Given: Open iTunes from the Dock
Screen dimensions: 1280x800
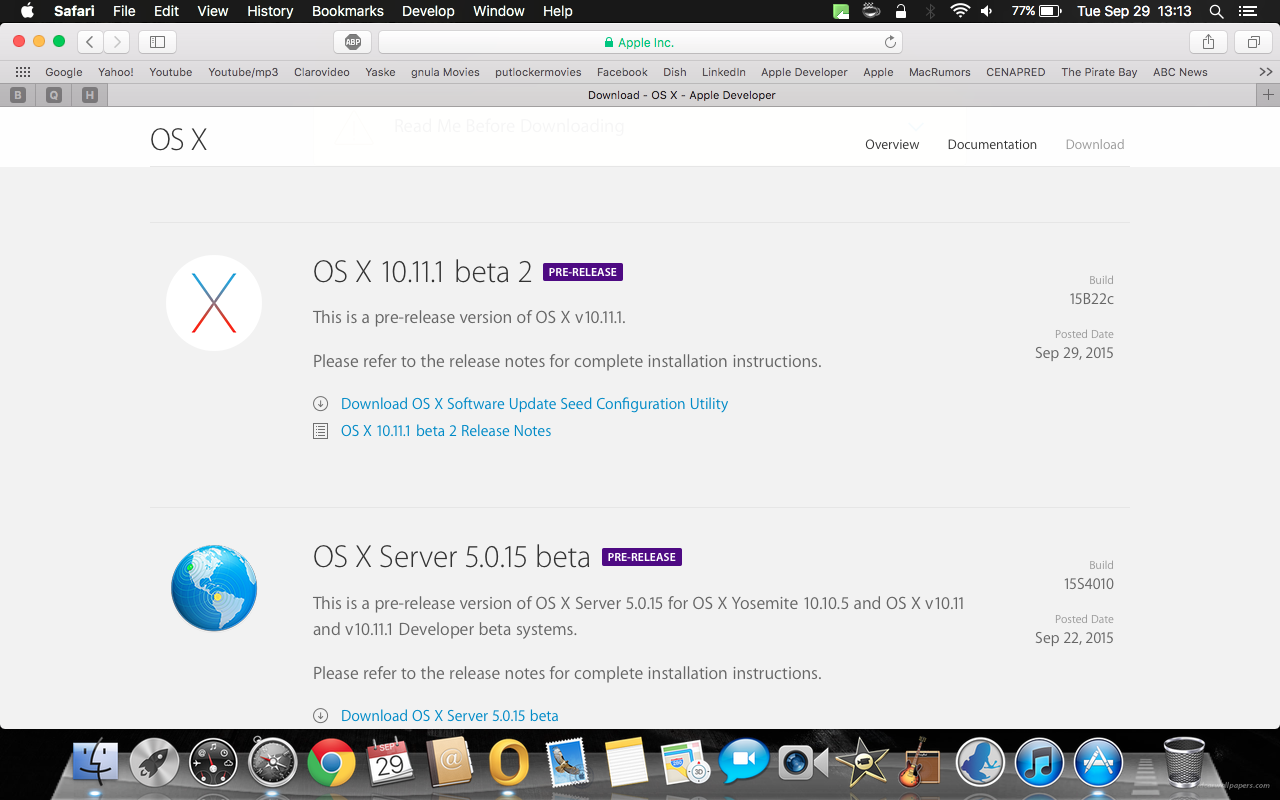Looking at the screenshot, I should [1039, 764].
